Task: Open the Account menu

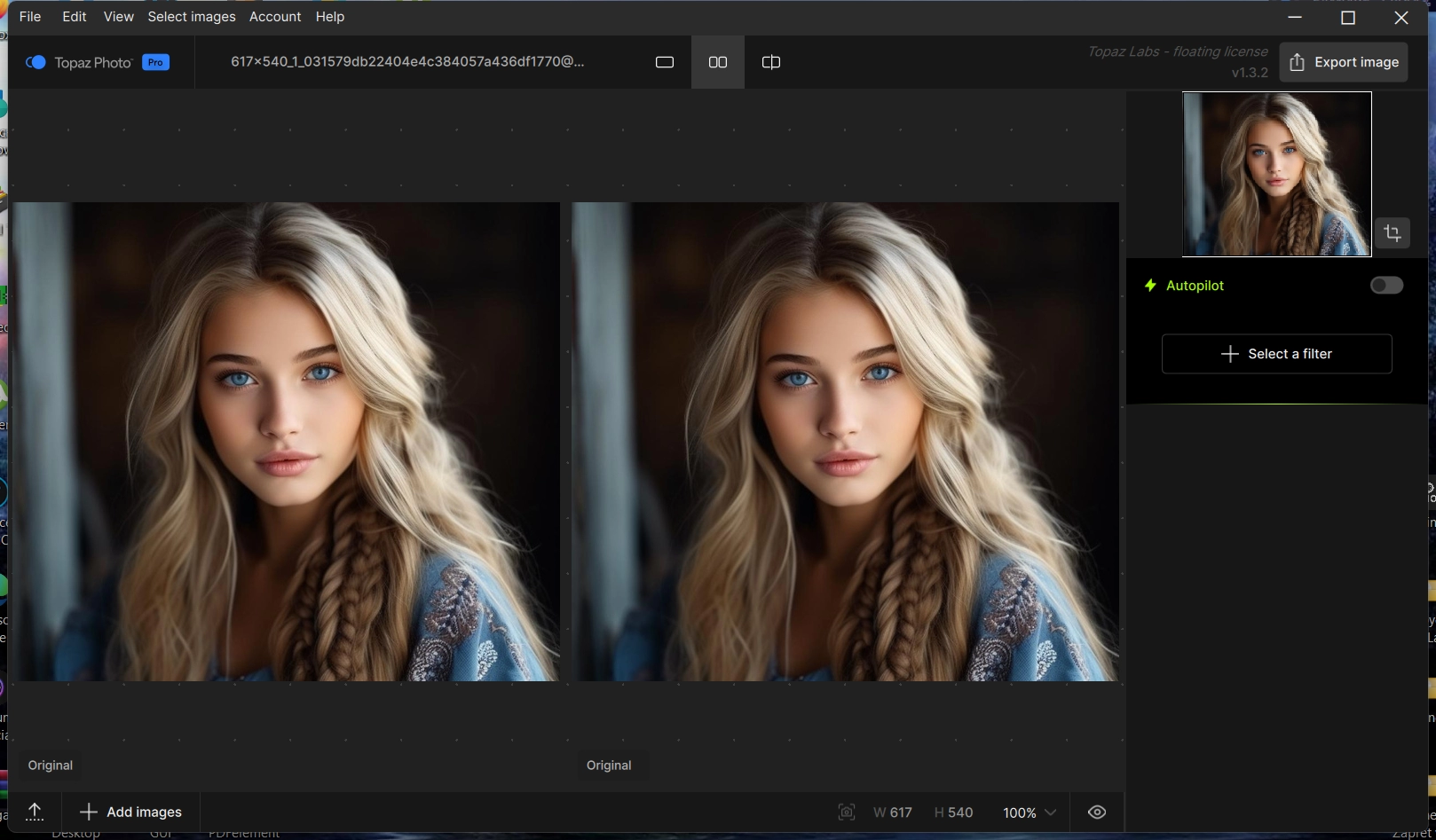Action: pyautogui.click(x=275, y=17)
